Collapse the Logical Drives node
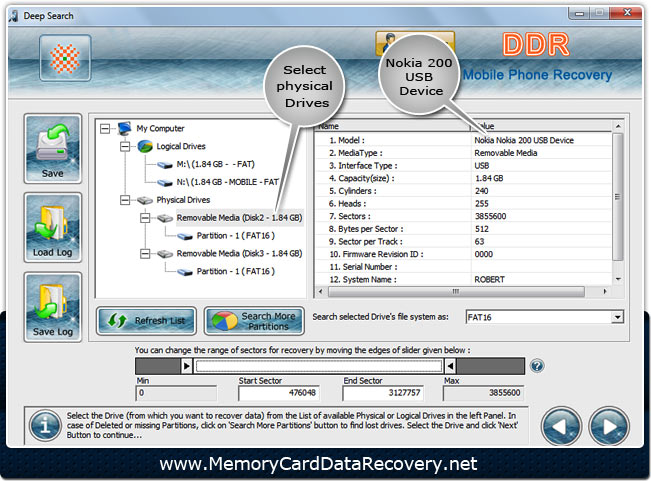Viewport: 651px width, 481px height. pyautogui.click(x=125, y=146)
